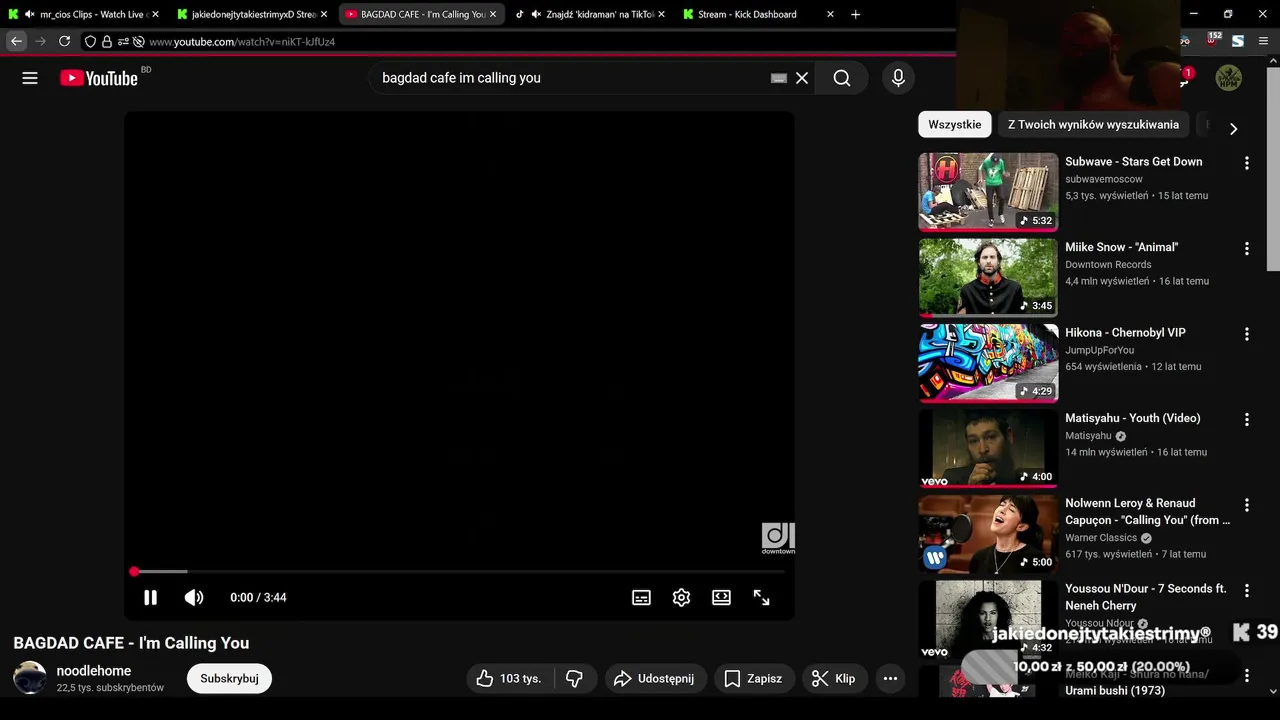The image size is (1280, 720).
Task: Open more actions ellipsis below video
Action: pos(890,678)
